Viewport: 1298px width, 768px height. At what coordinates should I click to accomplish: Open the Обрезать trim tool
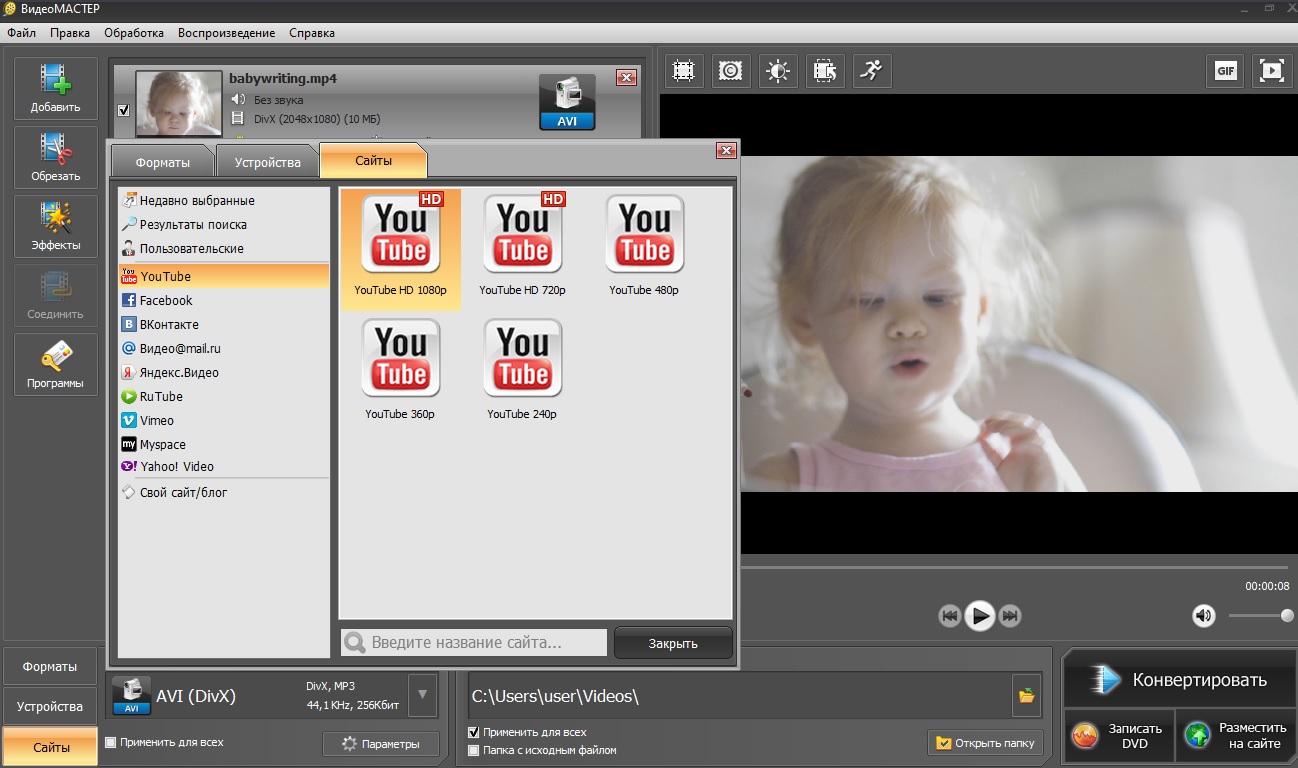(x=56, y=158)
